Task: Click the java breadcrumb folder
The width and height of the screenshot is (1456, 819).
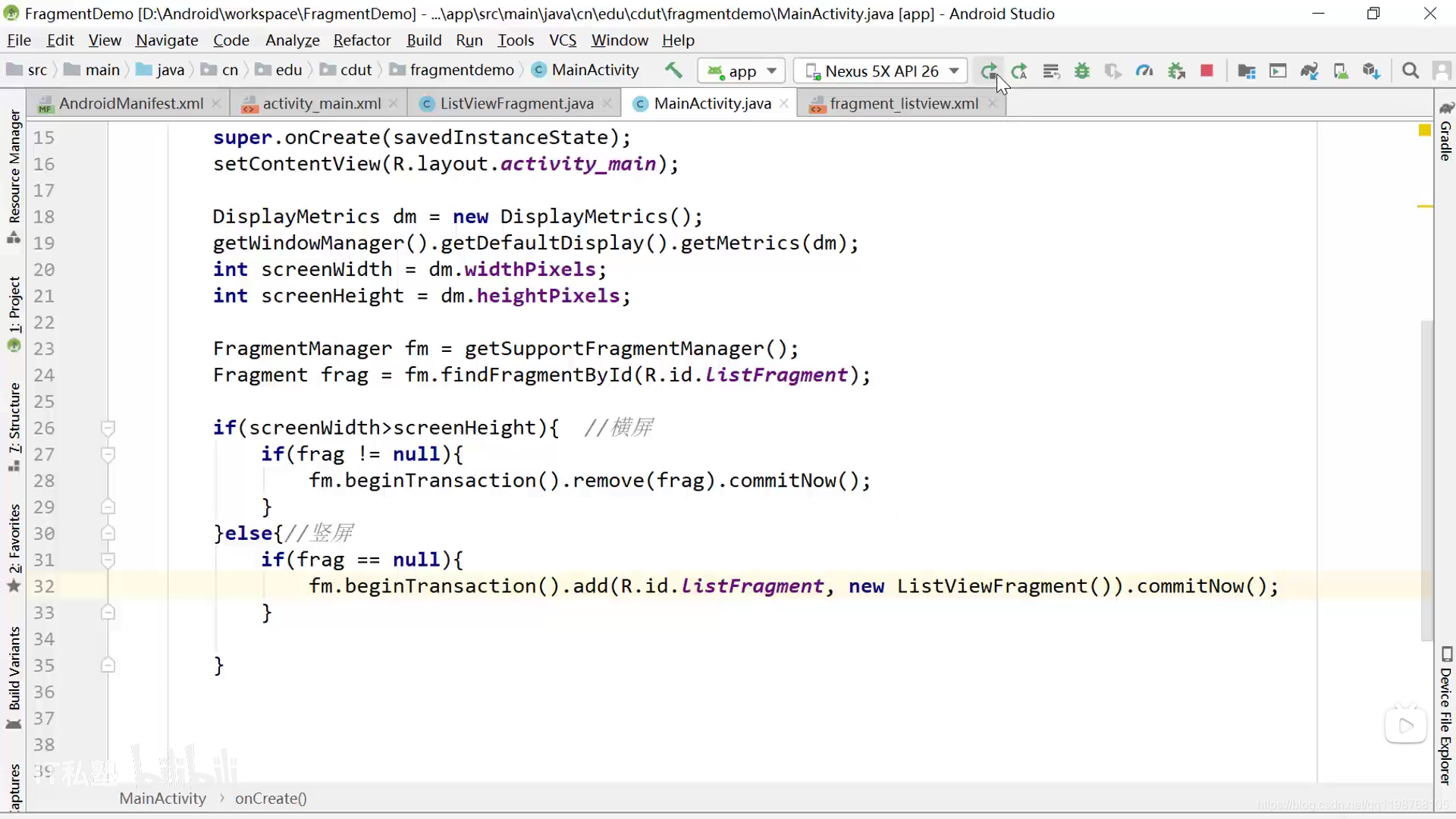Action: point(161,71)
